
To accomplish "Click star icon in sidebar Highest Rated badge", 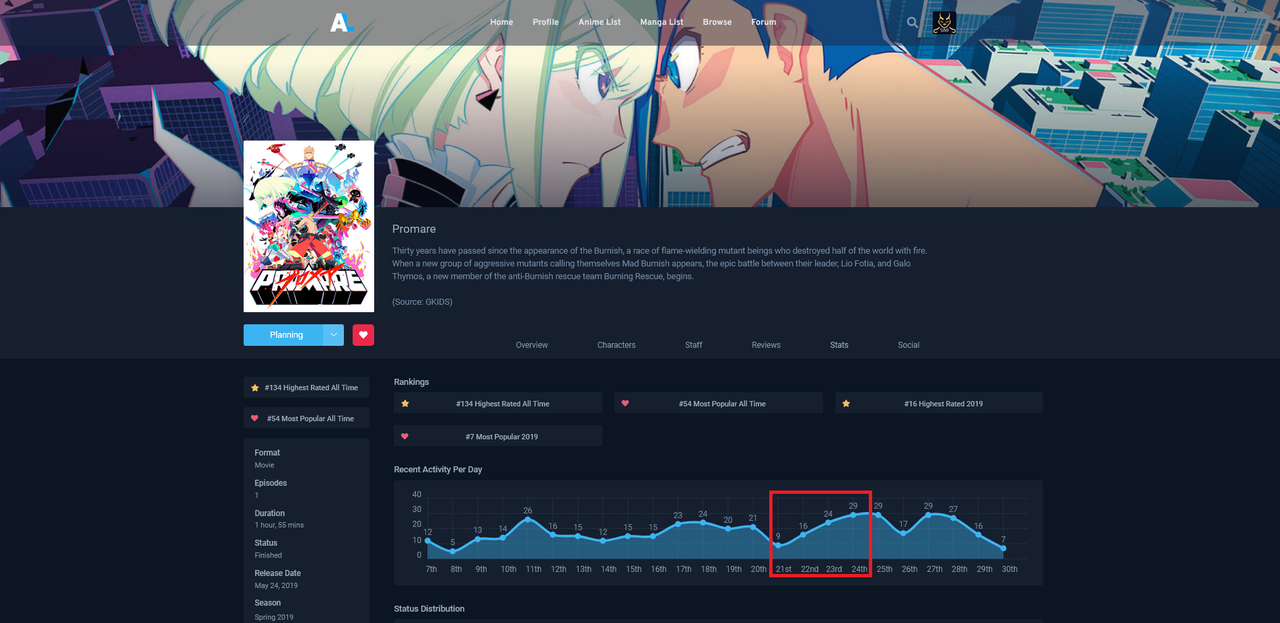I will pyautogui.click(x=255, y=387).
